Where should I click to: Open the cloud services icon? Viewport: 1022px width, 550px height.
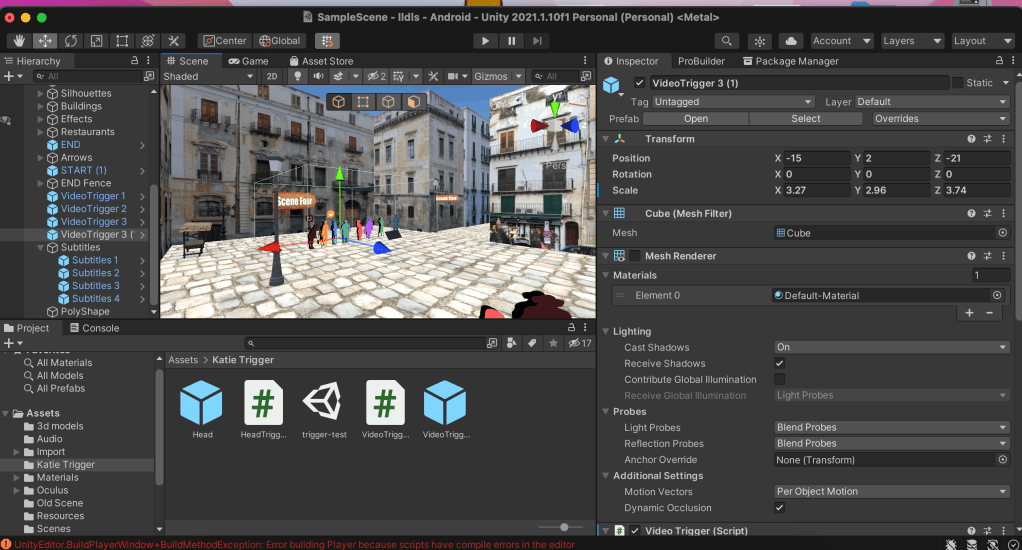point(791,41)
